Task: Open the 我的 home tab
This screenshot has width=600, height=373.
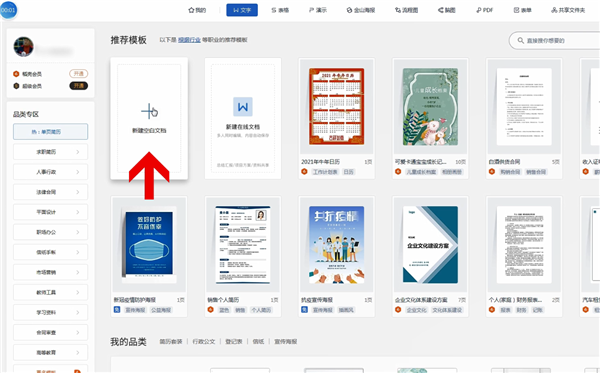Action: pyautogui.click(x=197, y=10)
